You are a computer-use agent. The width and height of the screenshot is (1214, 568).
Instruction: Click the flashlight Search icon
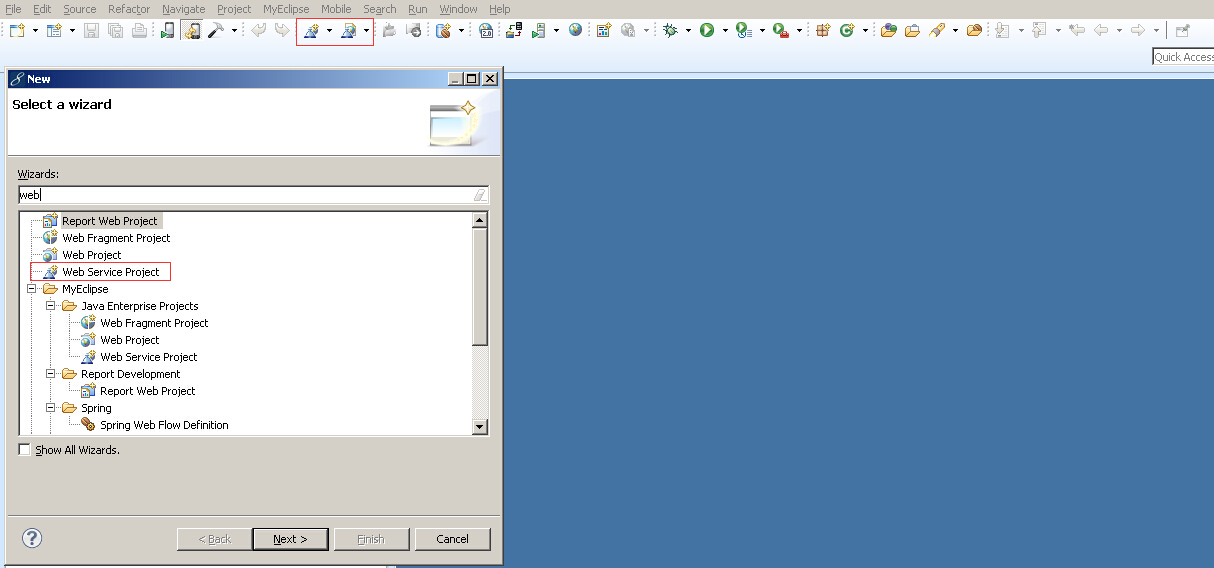[x=937, y=31]
